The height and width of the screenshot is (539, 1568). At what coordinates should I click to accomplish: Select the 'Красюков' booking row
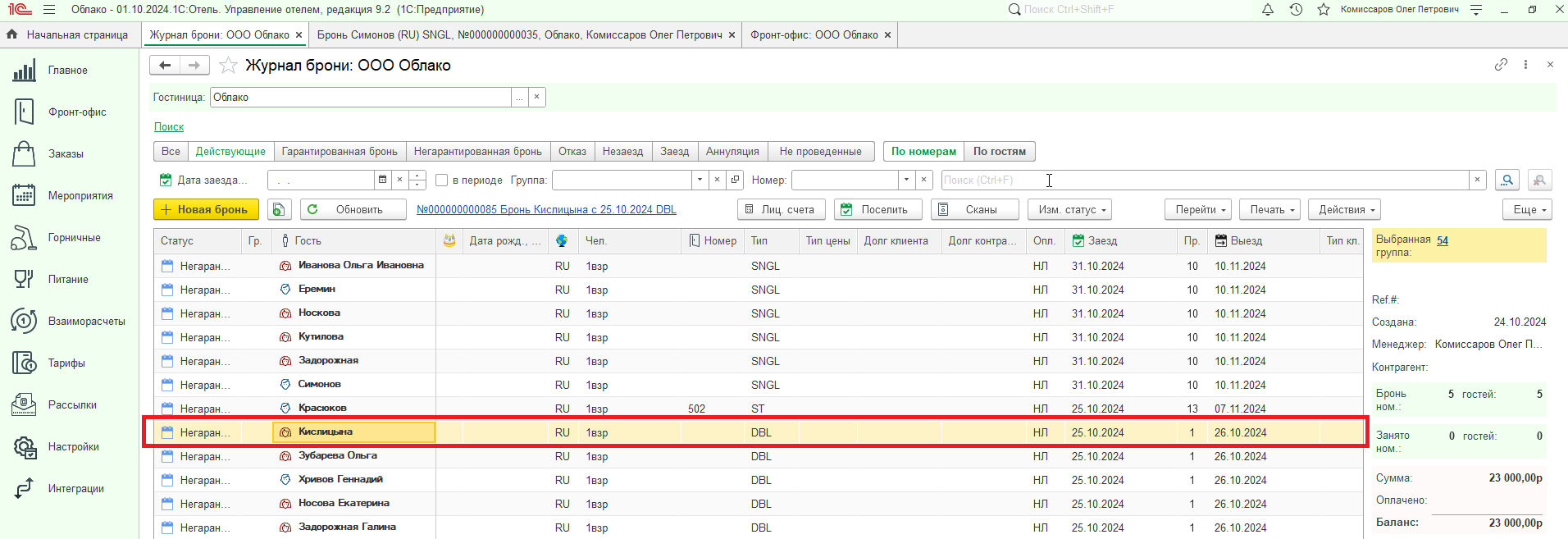pos(758,409)
